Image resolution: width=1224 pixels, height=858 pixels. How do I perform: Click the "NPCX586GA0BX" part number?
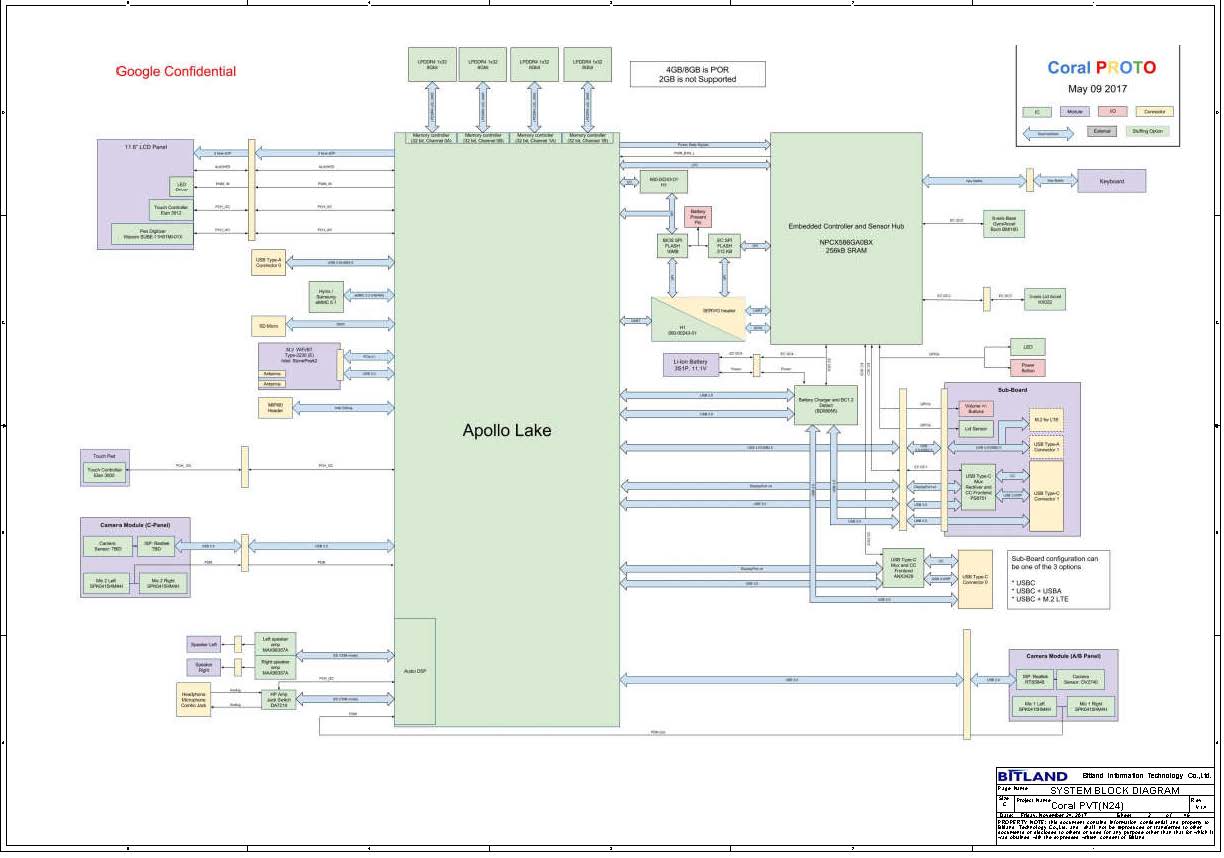(x=846, y=241)
